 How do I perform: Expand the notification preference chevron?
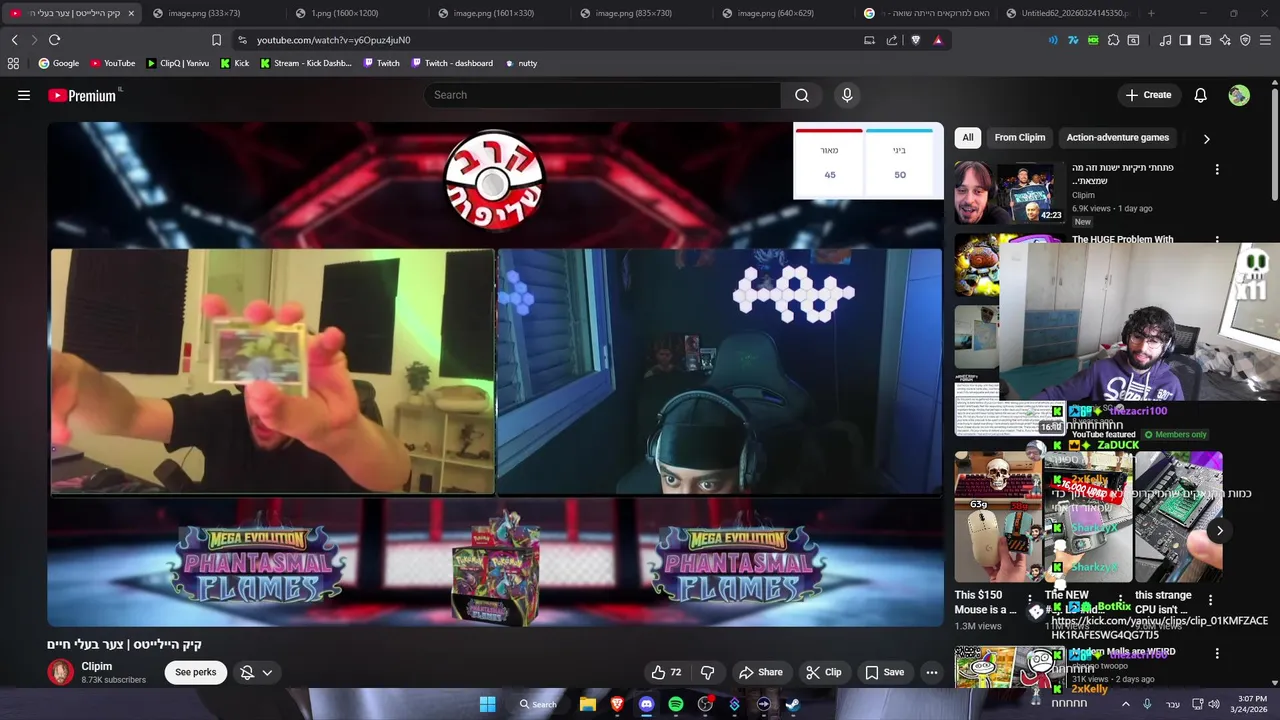[x=267, y=672]
